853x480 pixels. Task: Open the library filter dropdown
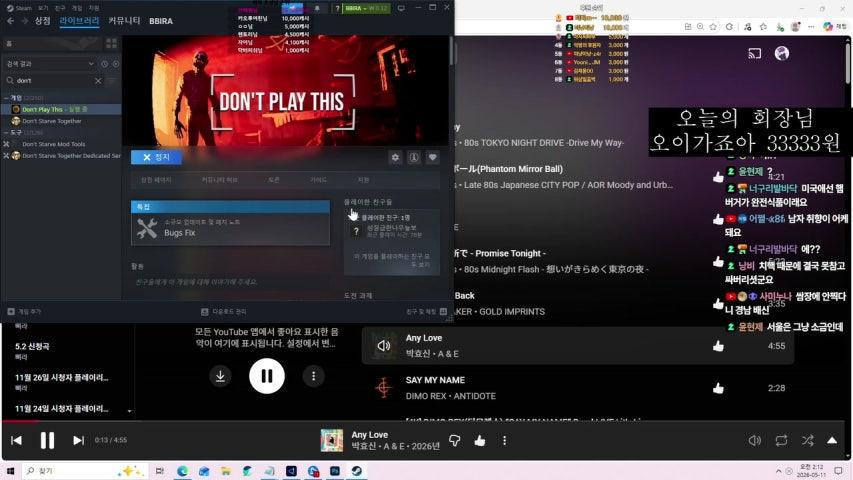click(x=49, y=64)
